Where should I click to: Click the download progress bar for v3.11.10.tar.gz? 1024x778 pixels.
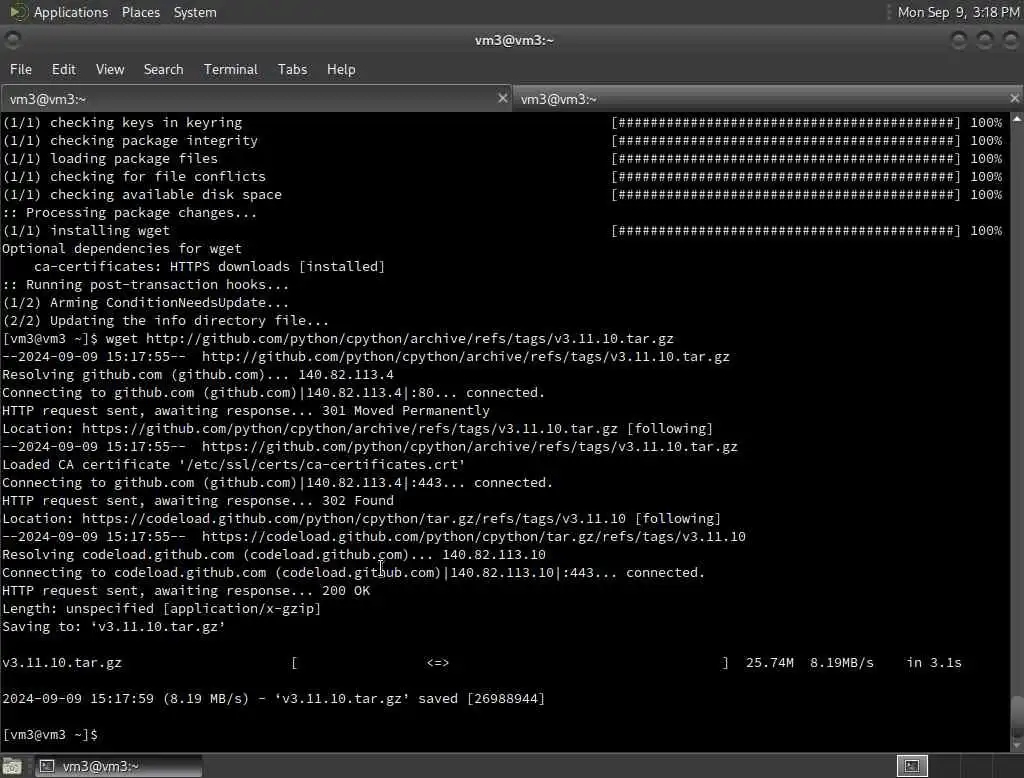pyautogui.click(x=509, y=662)
